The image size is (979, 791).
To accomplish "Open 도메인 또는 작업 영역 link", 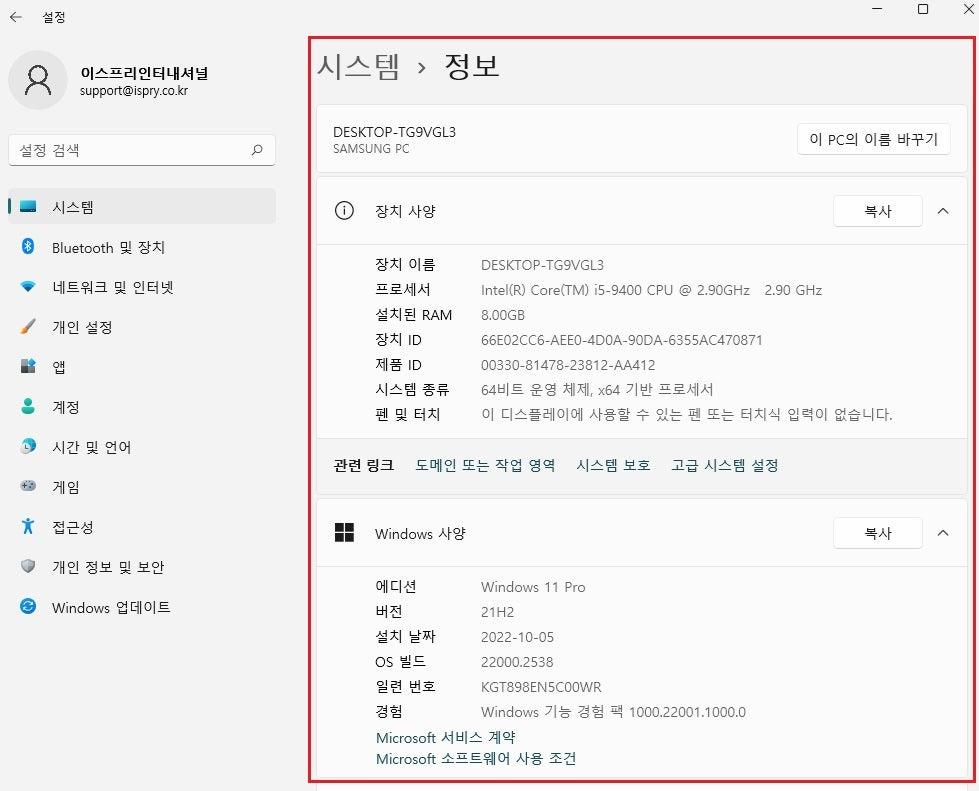I will point(485,465).
